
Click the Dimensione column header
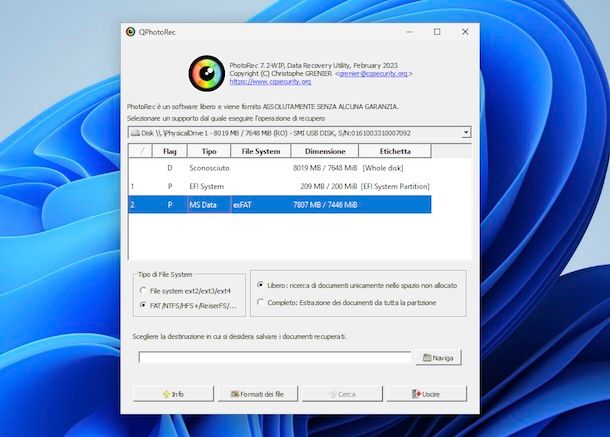pyautogui.click(x=325, y=151)
